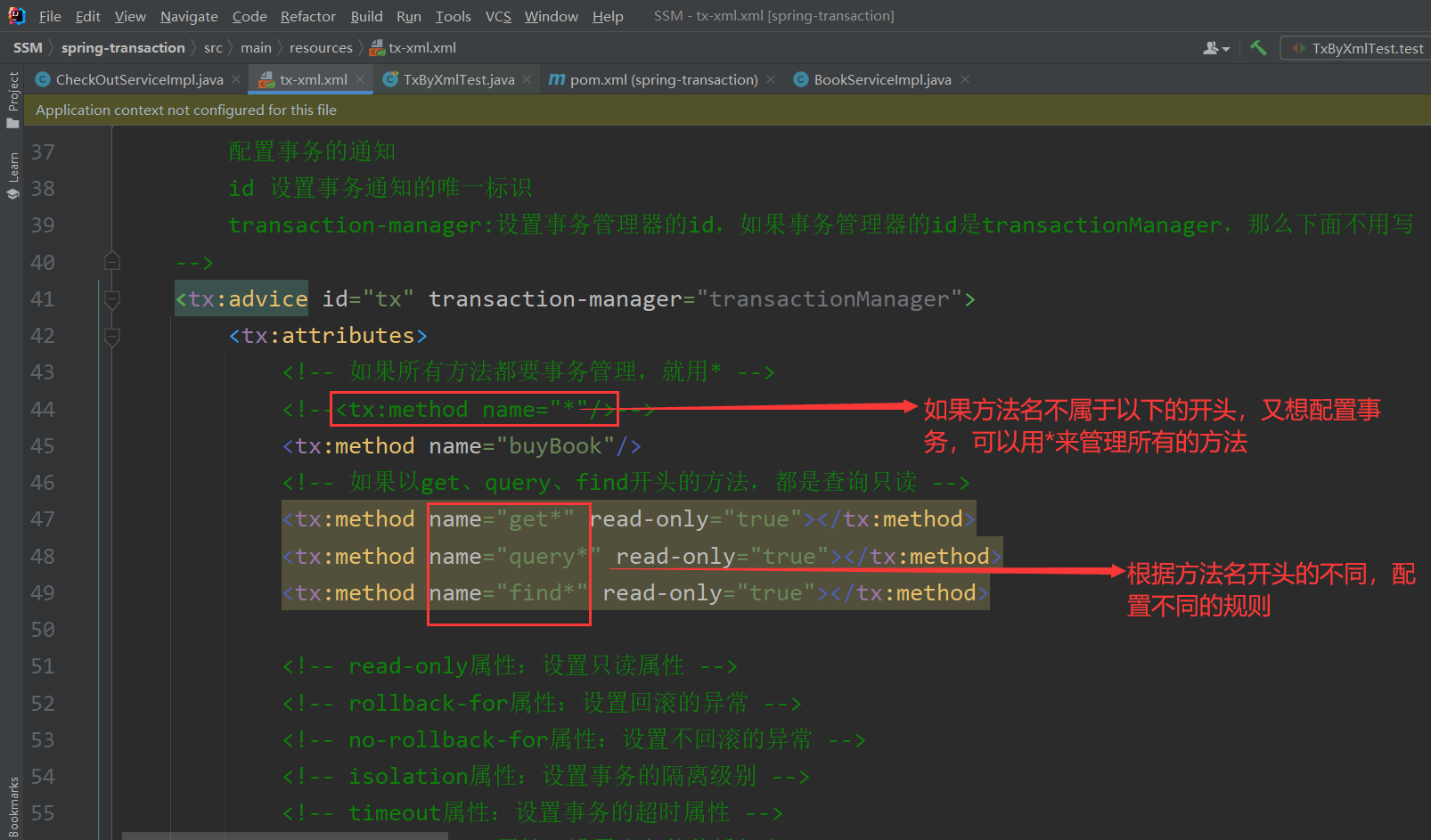Viewport: 1431px width, 840px height.
Task: Open the File menu
Action: (x=50, y=16)
